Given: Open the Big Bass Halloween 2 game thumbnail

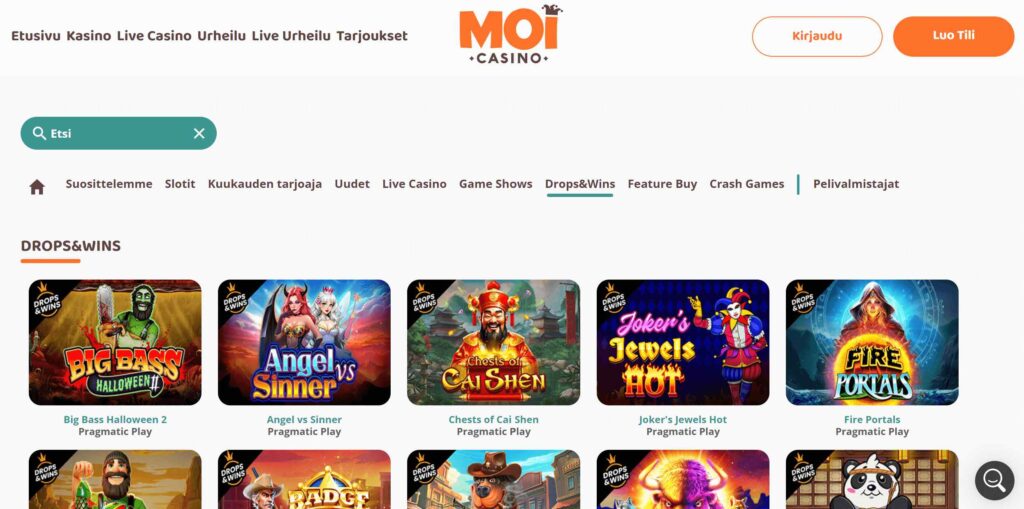Looking at the screenshot, I should [115, 342].
